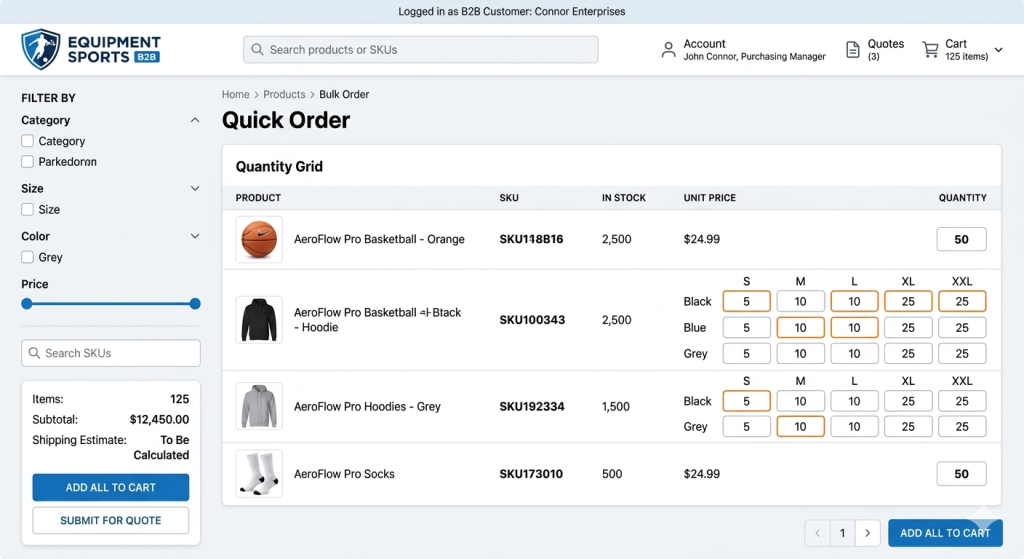Click the Equipment Sports B2B shield logo
1024x559 pixels.
pos(40,49)
